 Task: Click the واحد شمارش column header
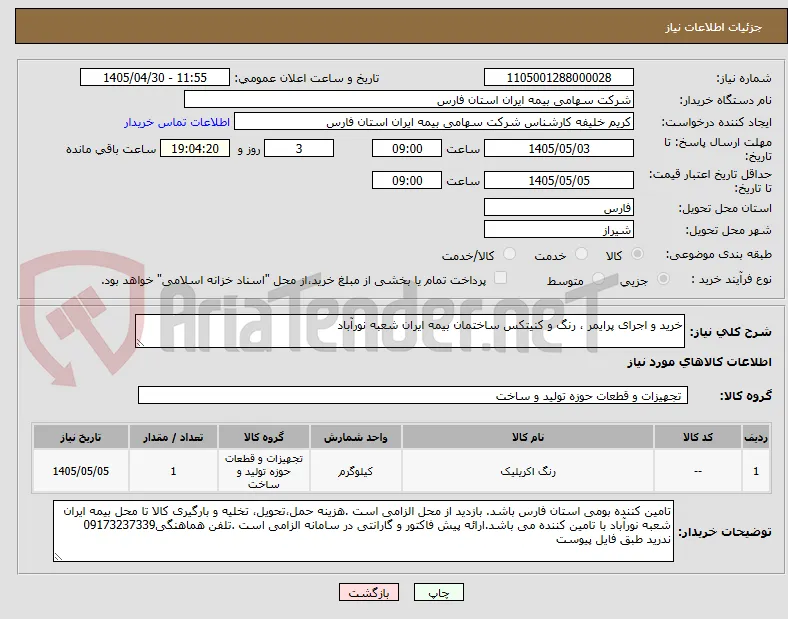(x=356, y=437)
